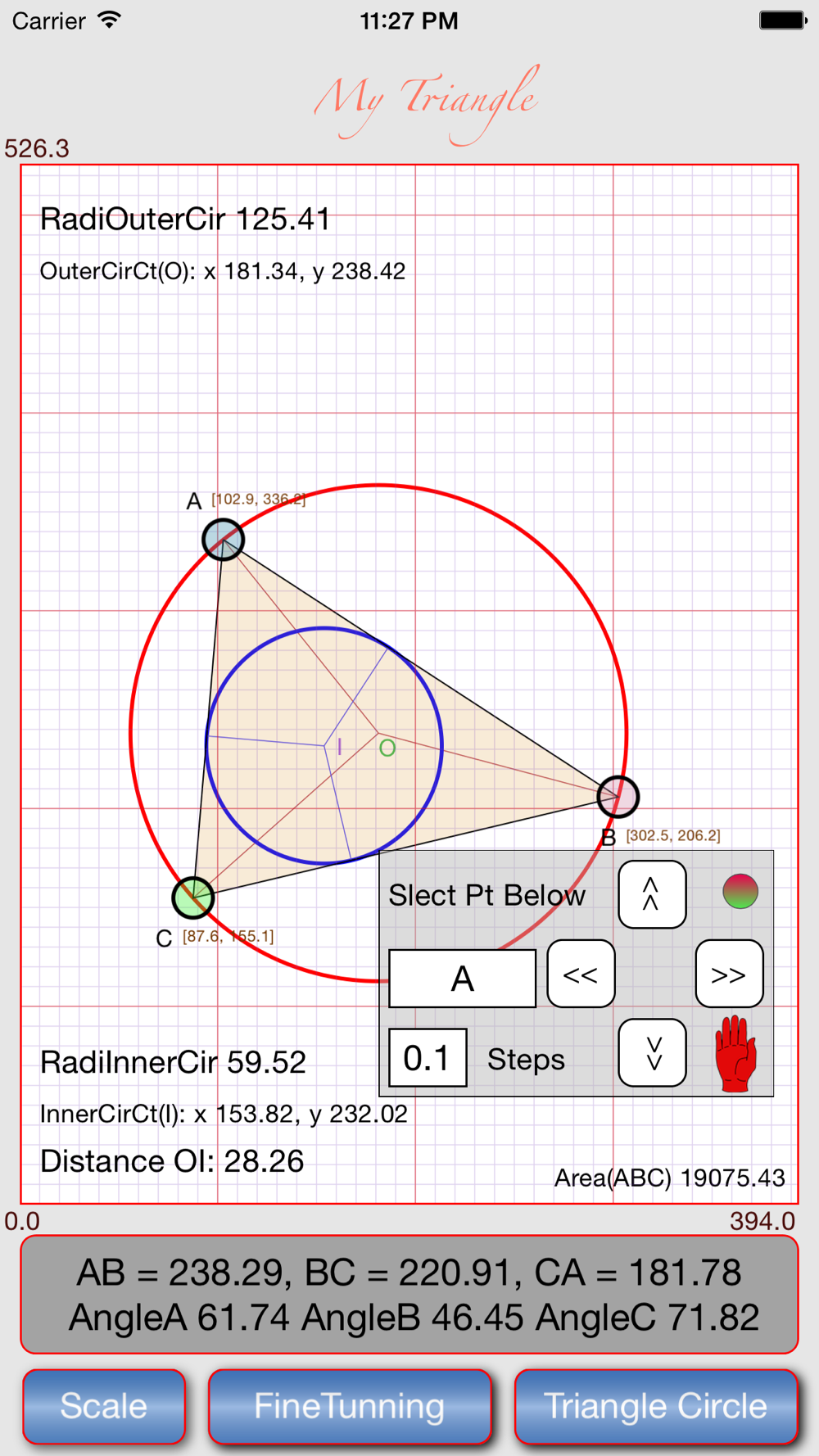Screen dimensions: 819x1456
Task: Open the Scale button
Action: click(104, 1406)
